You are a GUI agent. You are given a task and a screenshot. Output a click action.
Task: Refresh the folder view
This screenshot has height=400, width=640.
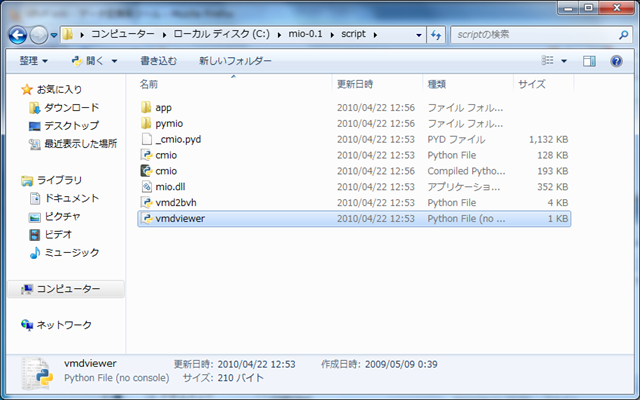point(436,35)
